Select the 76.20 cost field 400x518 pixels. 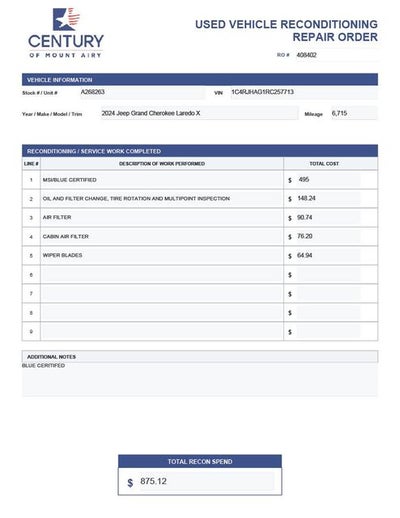coord(328,237)
